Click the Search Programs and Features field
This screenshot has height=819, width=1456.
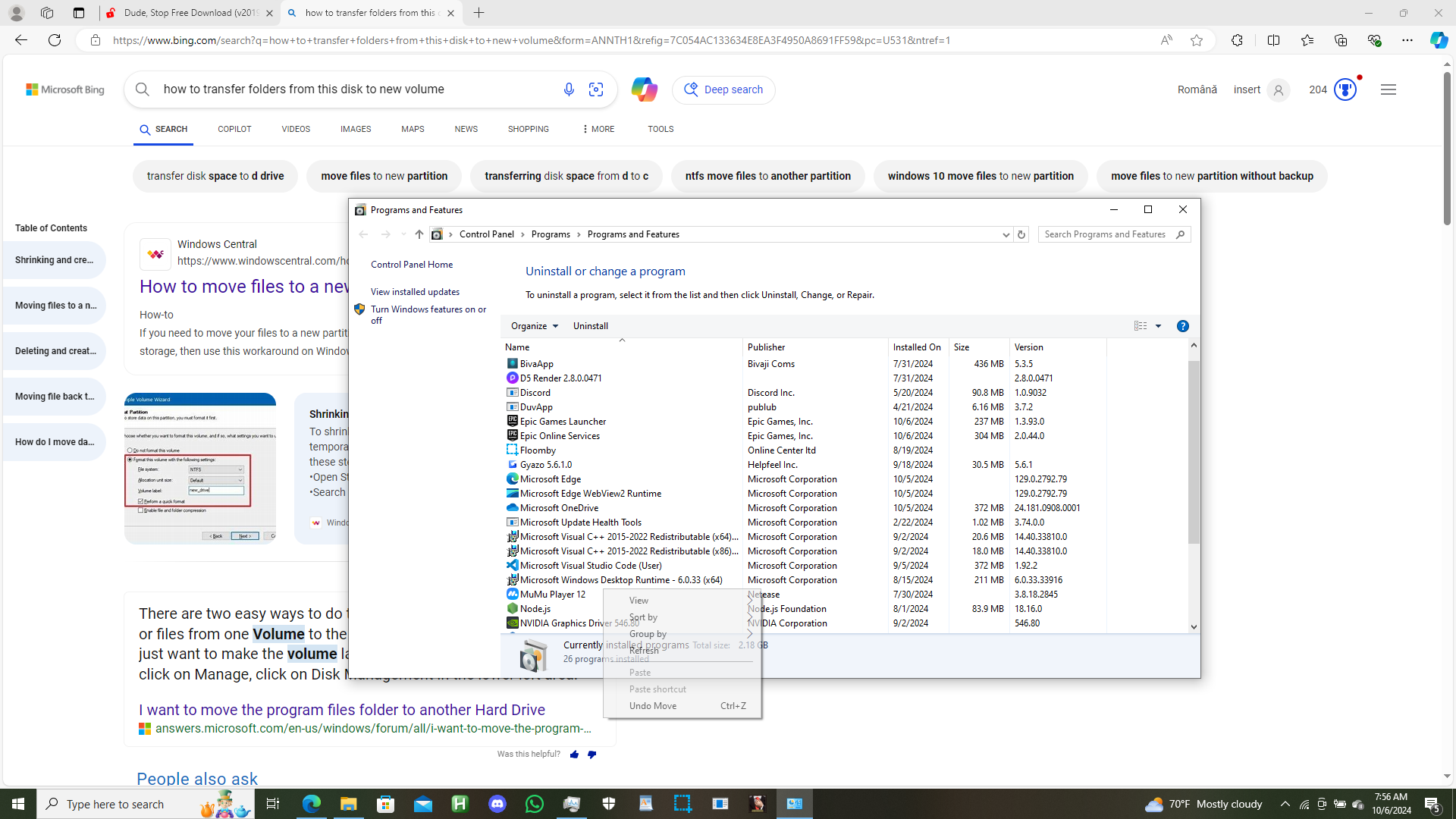(x=1105, y=234)
